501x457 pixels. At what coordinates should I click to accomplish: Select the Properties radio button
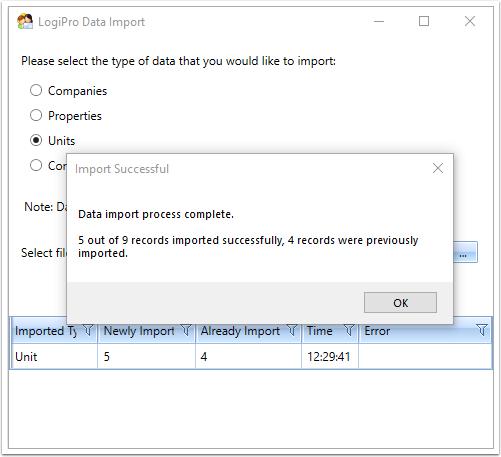(x=36, y=115)
